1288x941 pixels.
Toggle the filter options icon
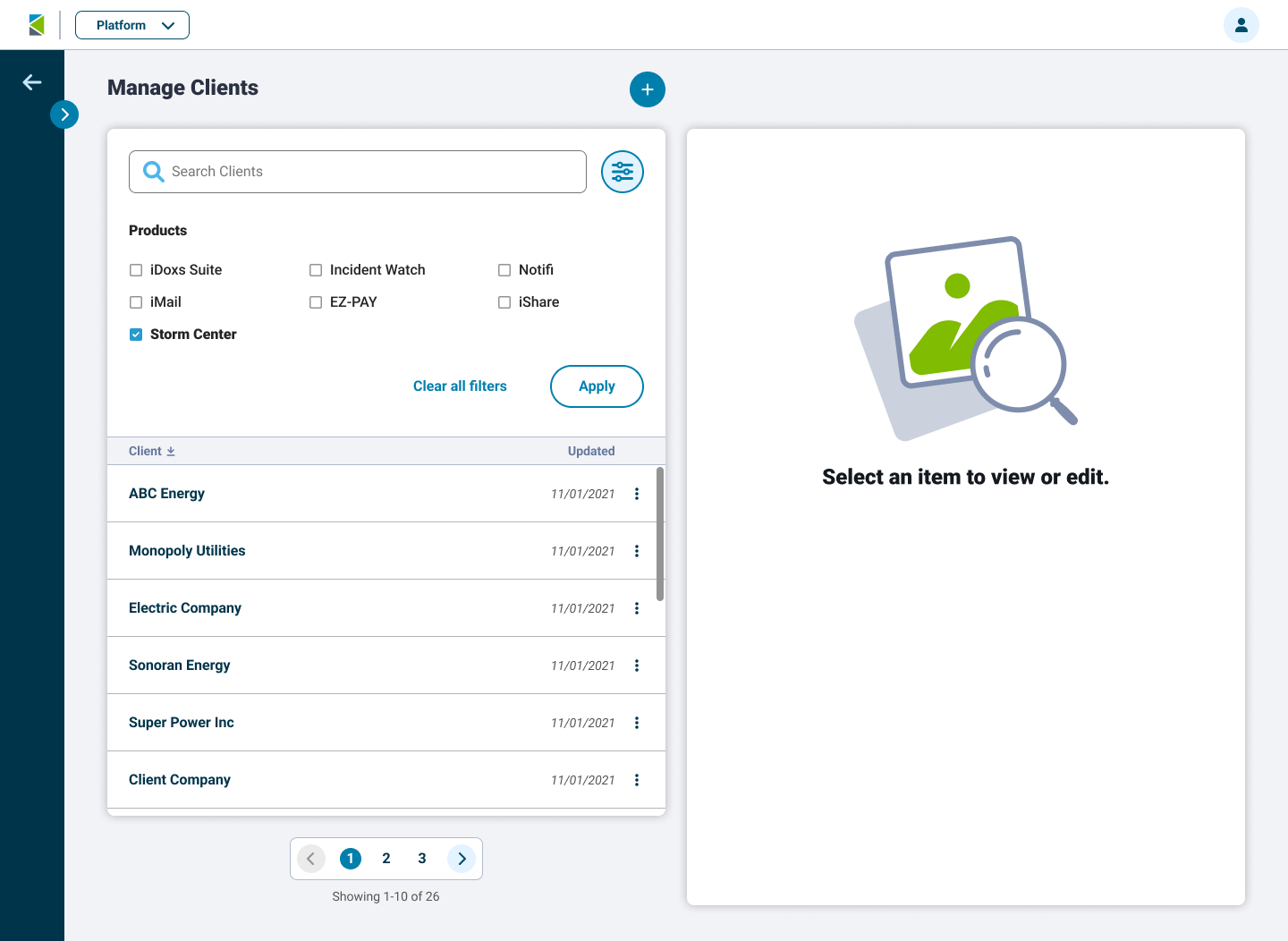click(622, 172)
